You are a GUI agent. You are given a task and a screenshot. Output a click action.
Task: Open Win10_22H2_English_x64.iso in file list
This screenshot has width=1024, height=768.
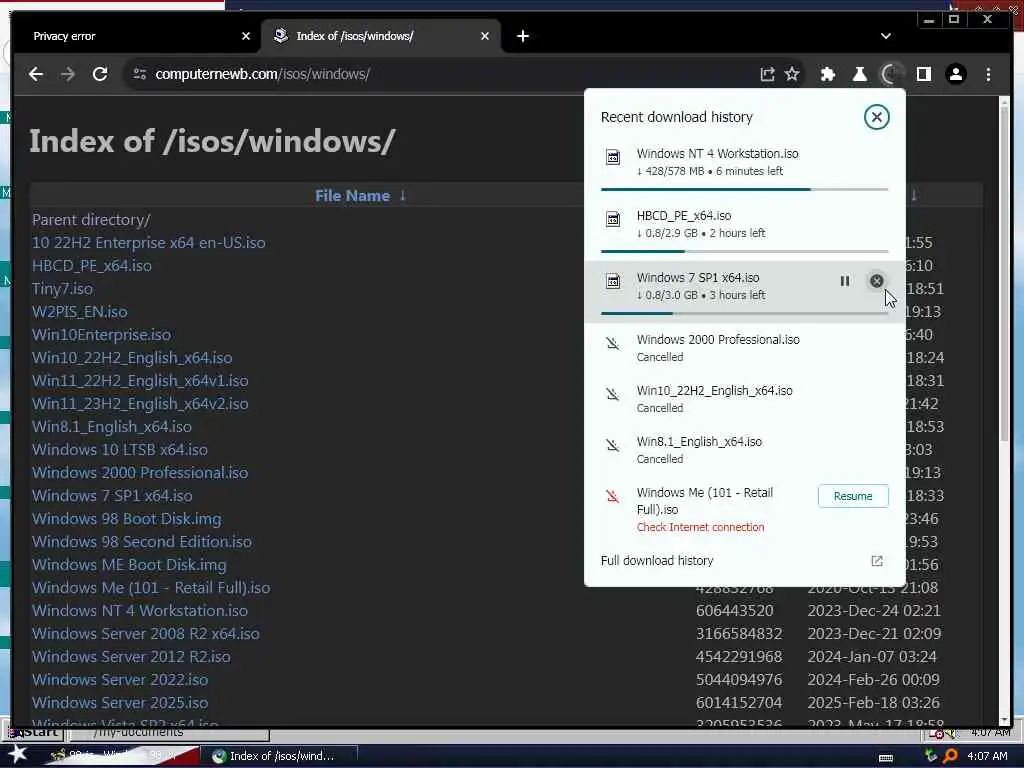click(x=133, y=358)
